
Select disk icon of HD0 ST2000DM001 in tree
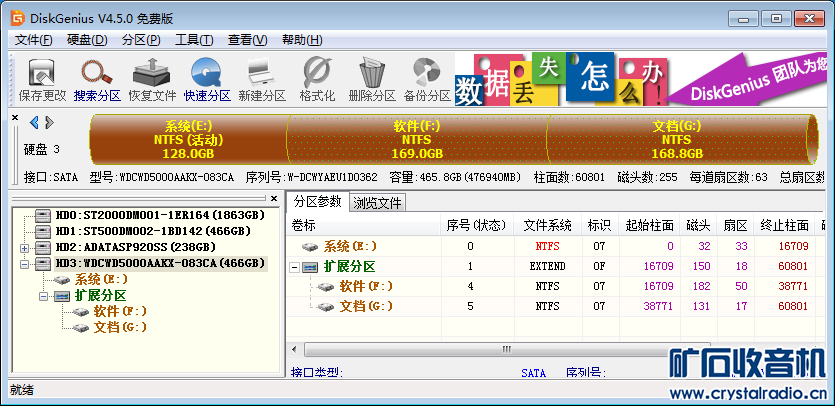click(x=43, y=215)
